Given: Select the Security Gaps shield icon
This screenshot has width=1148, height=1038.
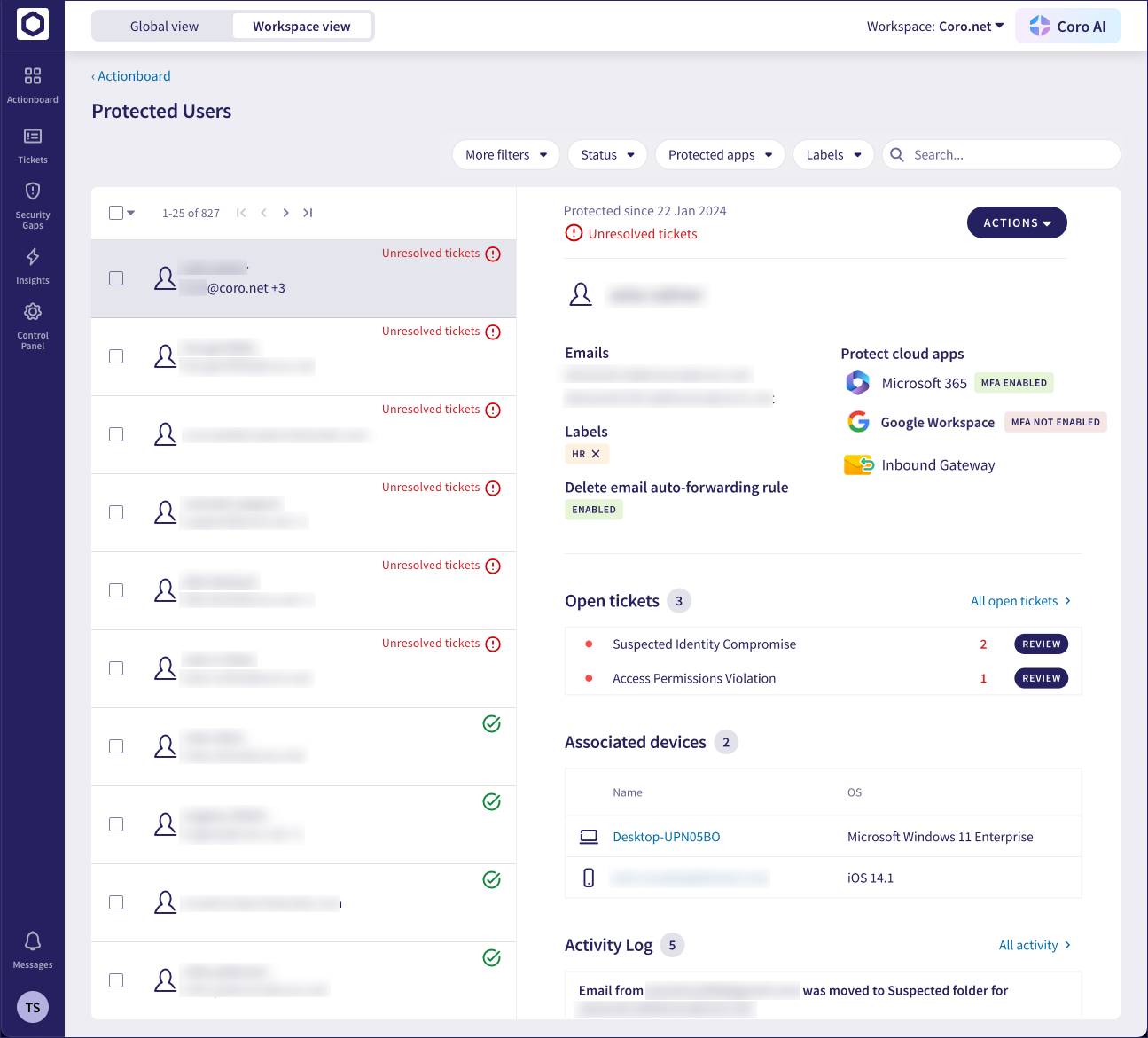Looking at the screenshot, I should coord(33,191).
